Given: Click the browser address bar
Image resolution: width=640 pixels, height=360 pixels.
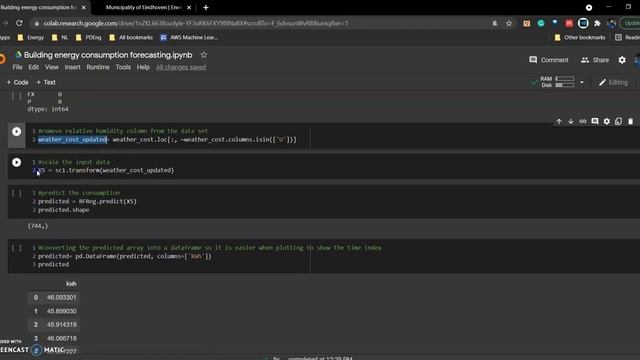Looking at the screenshot, I should [x=261, y=23].
